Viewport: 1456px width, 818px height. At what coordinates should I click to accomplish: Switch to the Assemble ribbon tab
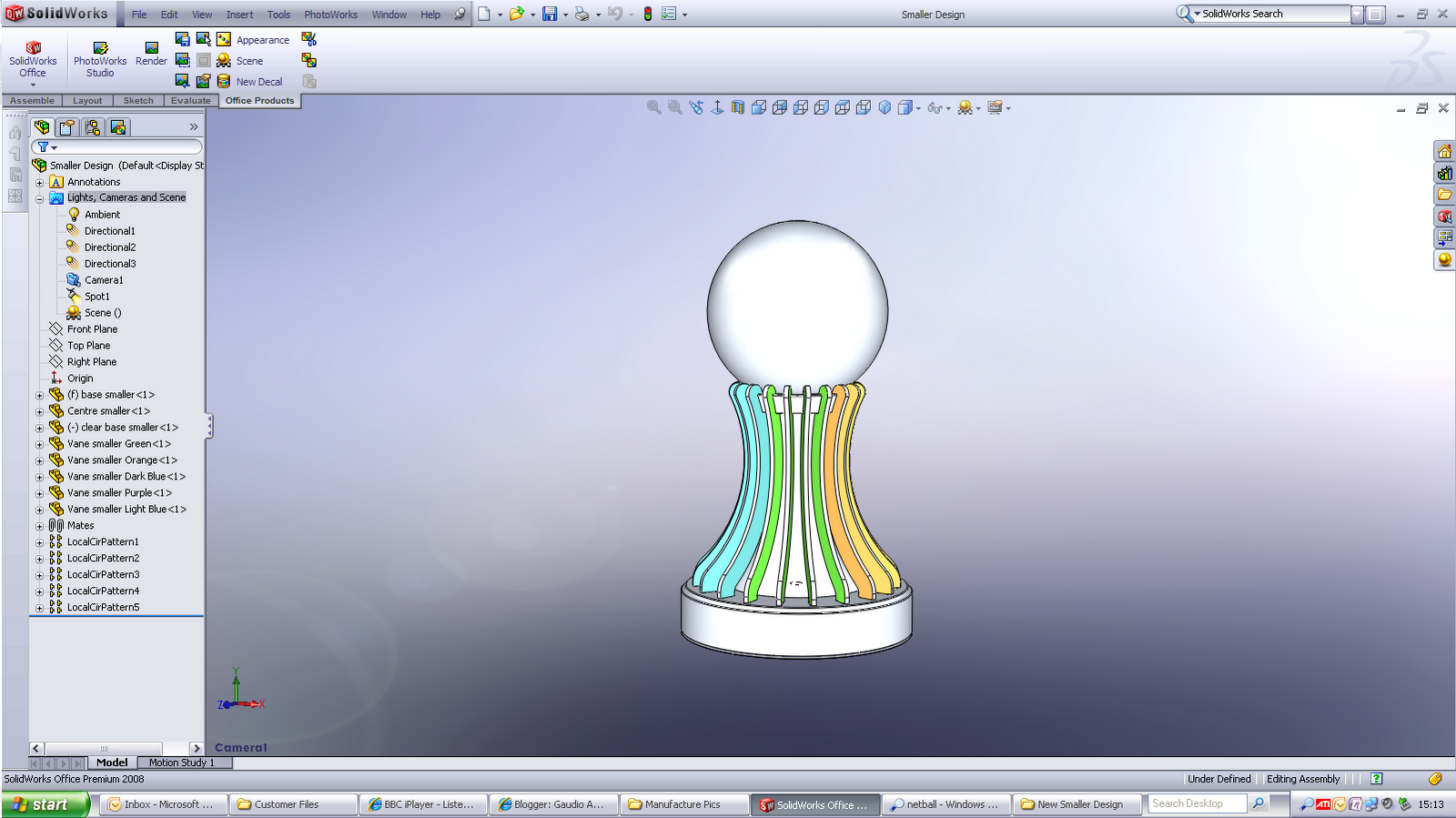[32, 100]
